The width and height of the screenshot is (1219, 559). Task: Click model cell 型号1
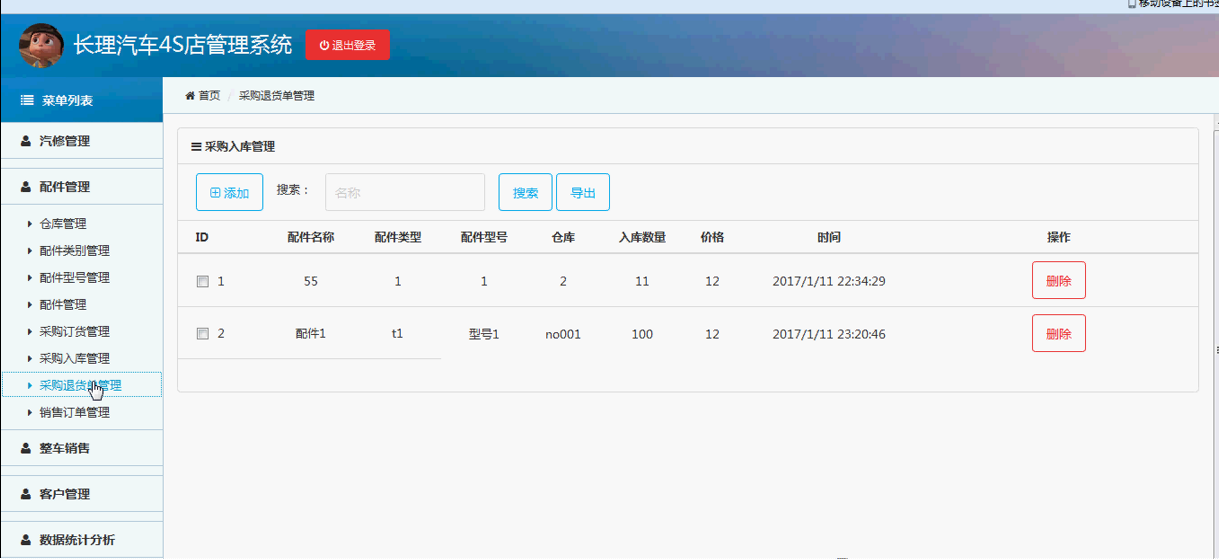click(484, 334)
